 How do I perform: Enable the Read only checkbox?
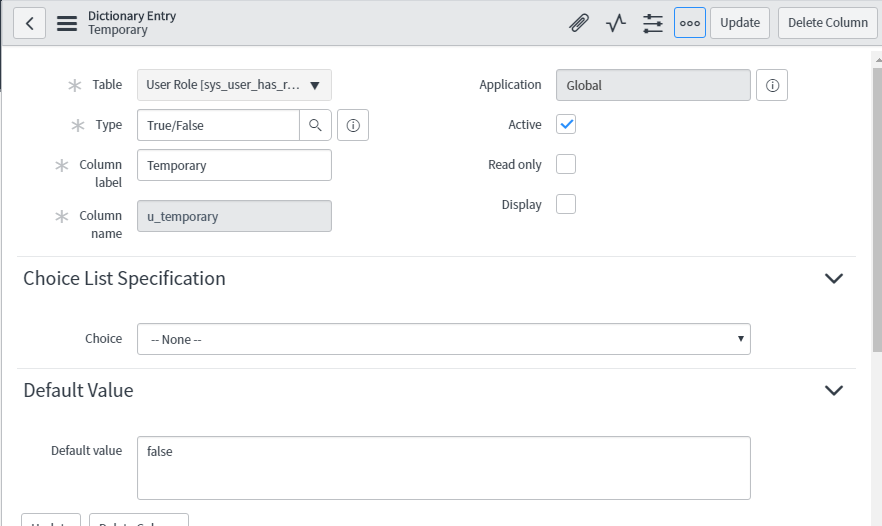[x=566, y=164]
